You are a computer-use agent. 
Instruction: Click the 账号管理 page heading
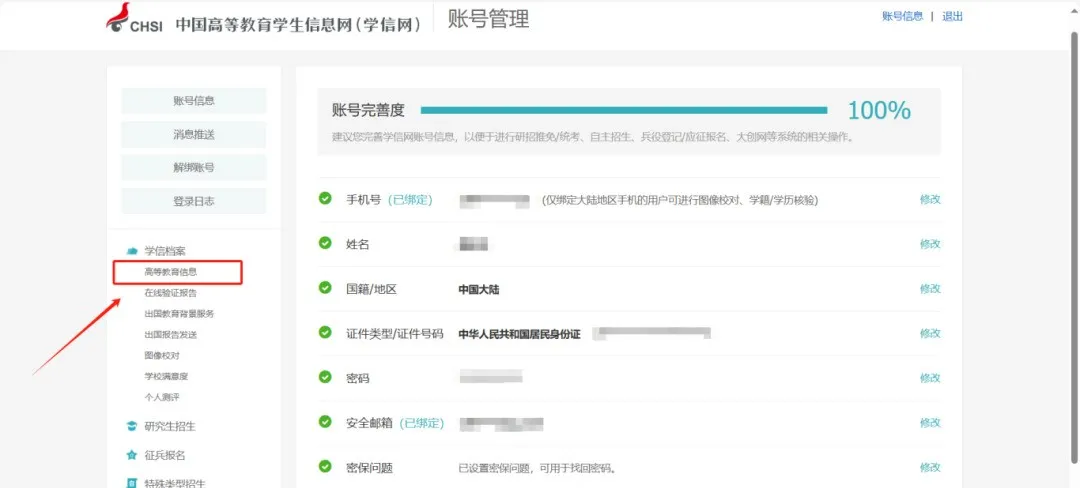[489, 19]
